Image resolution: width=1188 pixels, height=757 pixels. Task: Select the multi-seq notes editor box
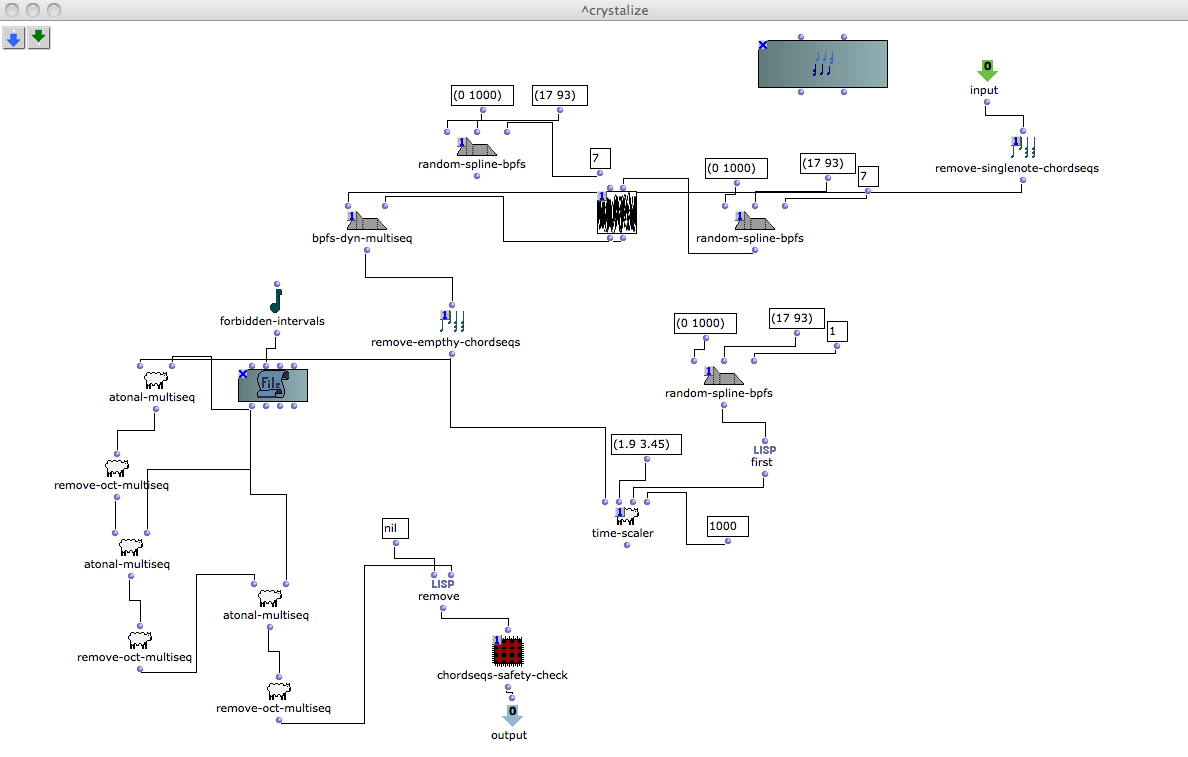tap(822, 64)
